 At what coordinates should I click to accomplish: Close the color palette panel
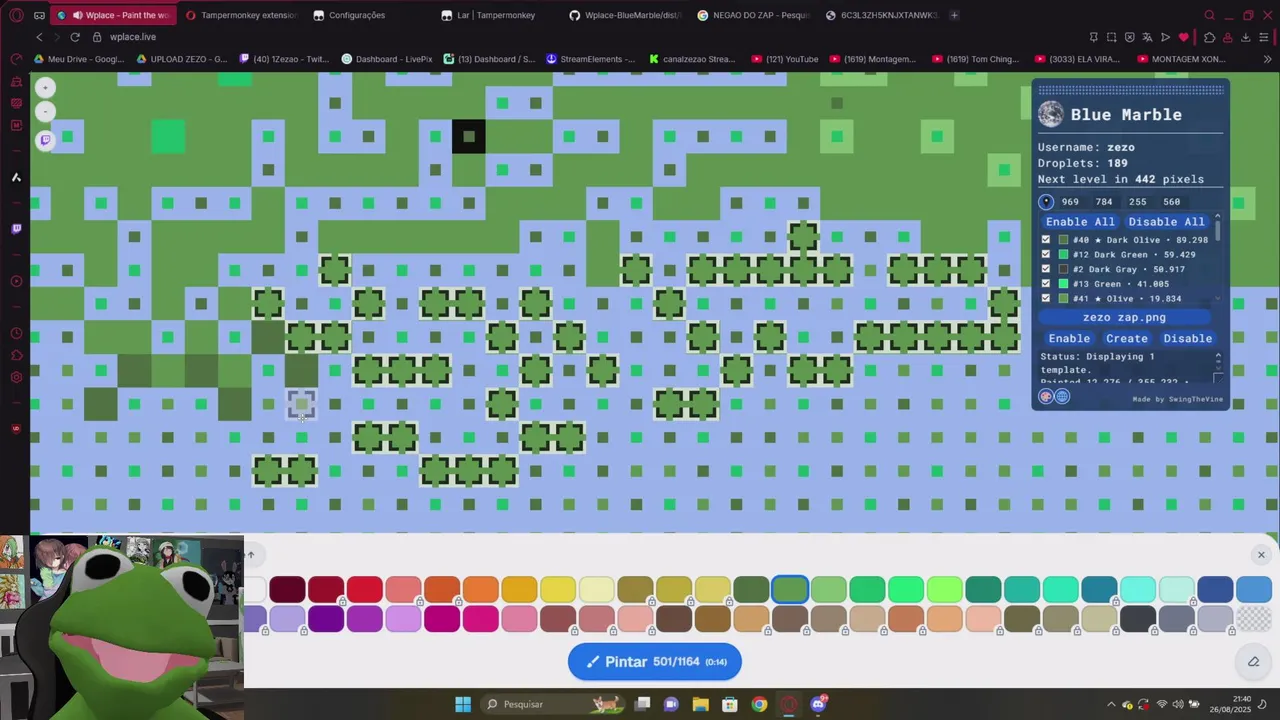[1261, 555]
